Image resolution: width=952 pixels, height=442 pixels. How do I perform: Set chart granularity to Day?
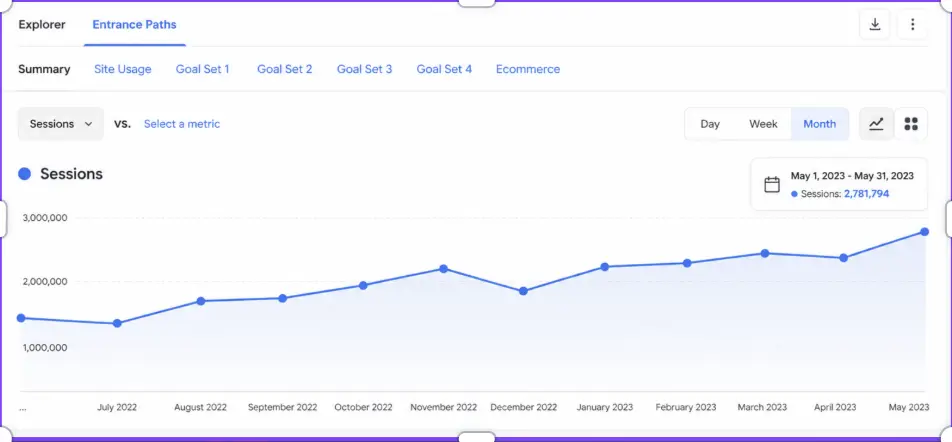tap(710, 124)
